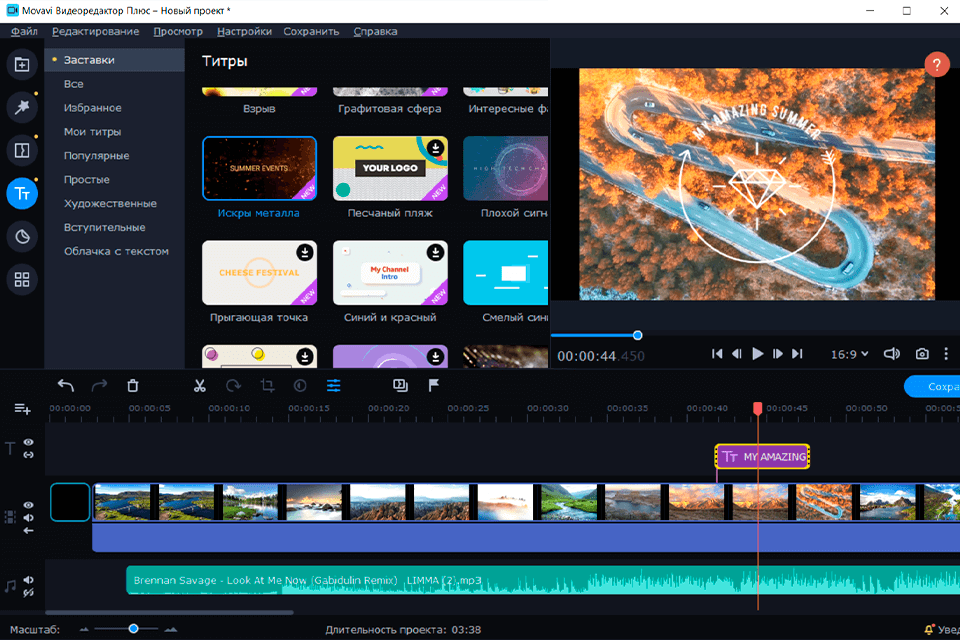Open the Stickers clock-shaped sidebar icon

[x=22, y=237]
